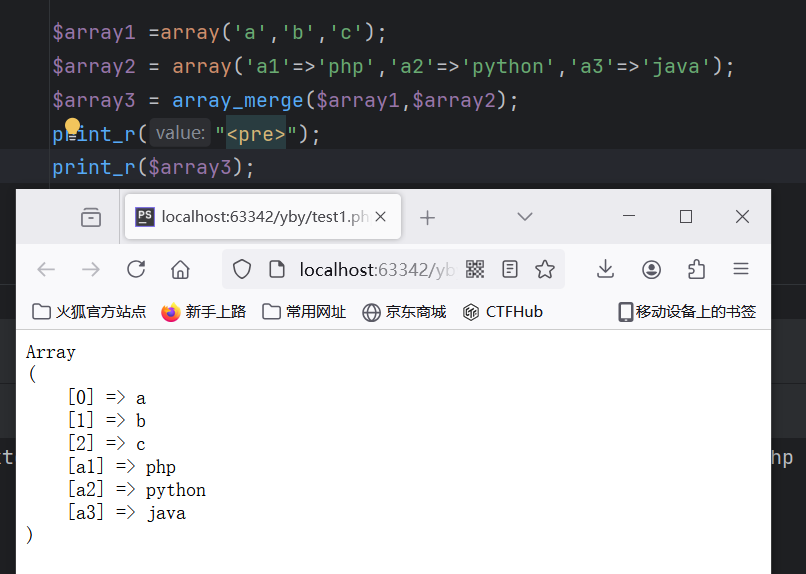Screen dimensions: 806x574
Task: Go forward with the browser forward arrow
Action: pos(91,269)
